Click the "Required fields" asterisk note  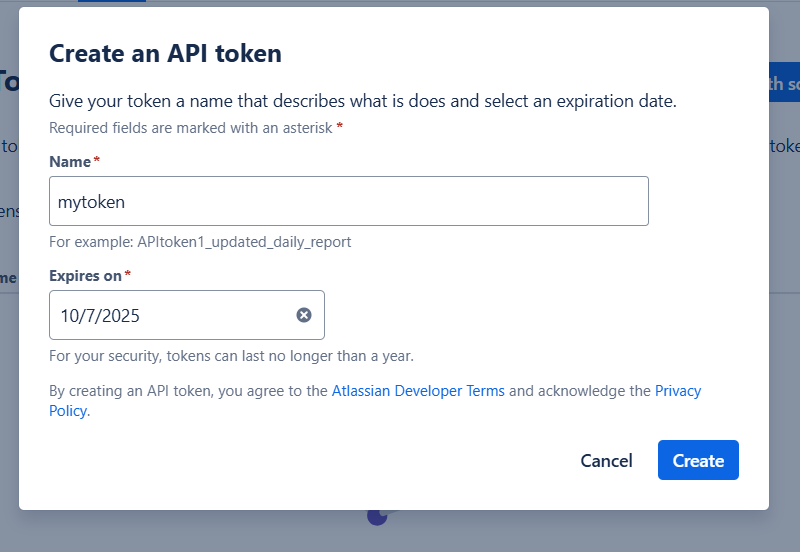coord(195,128)
